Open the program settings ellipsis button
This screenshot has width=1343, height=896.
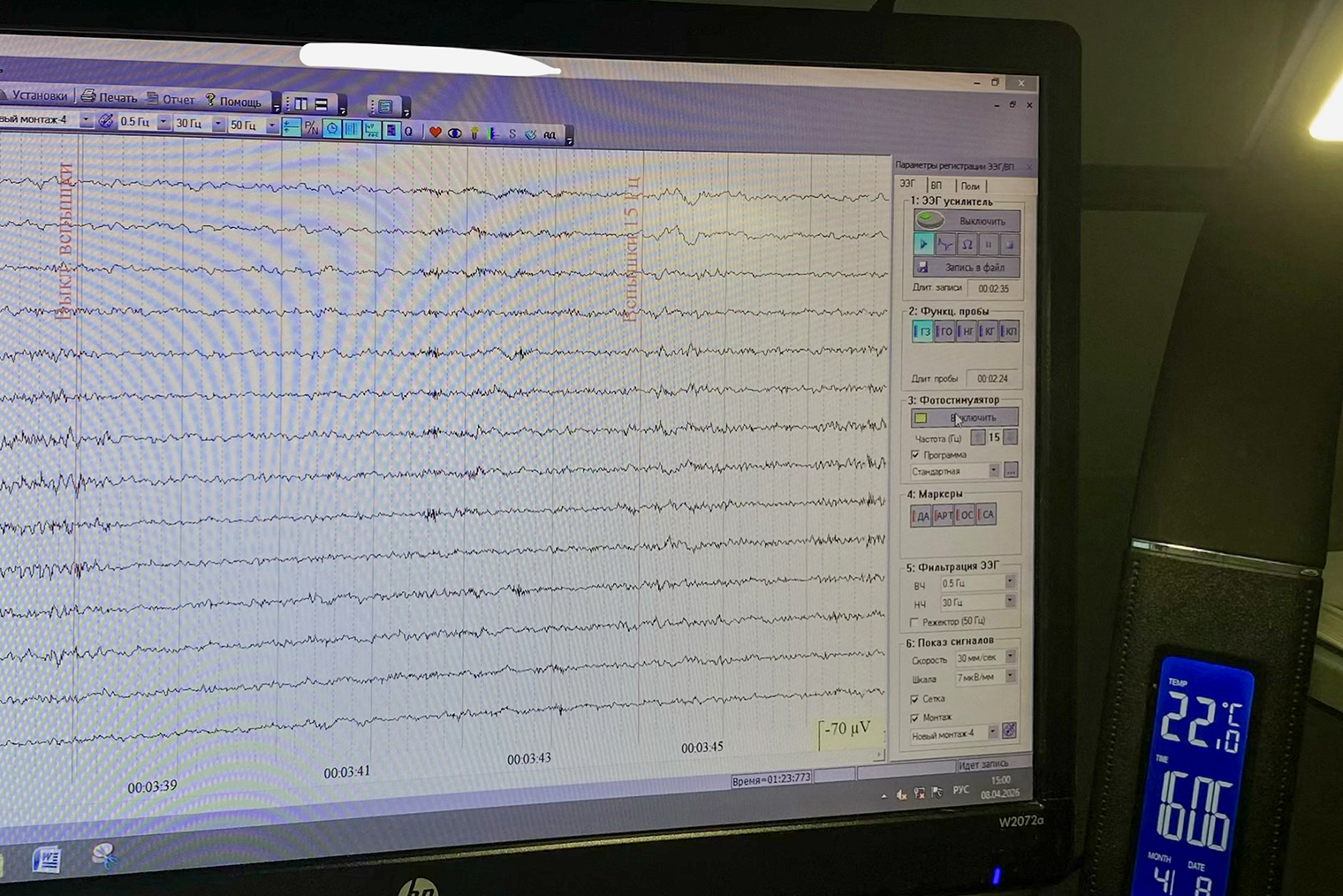pos(1011,470)
